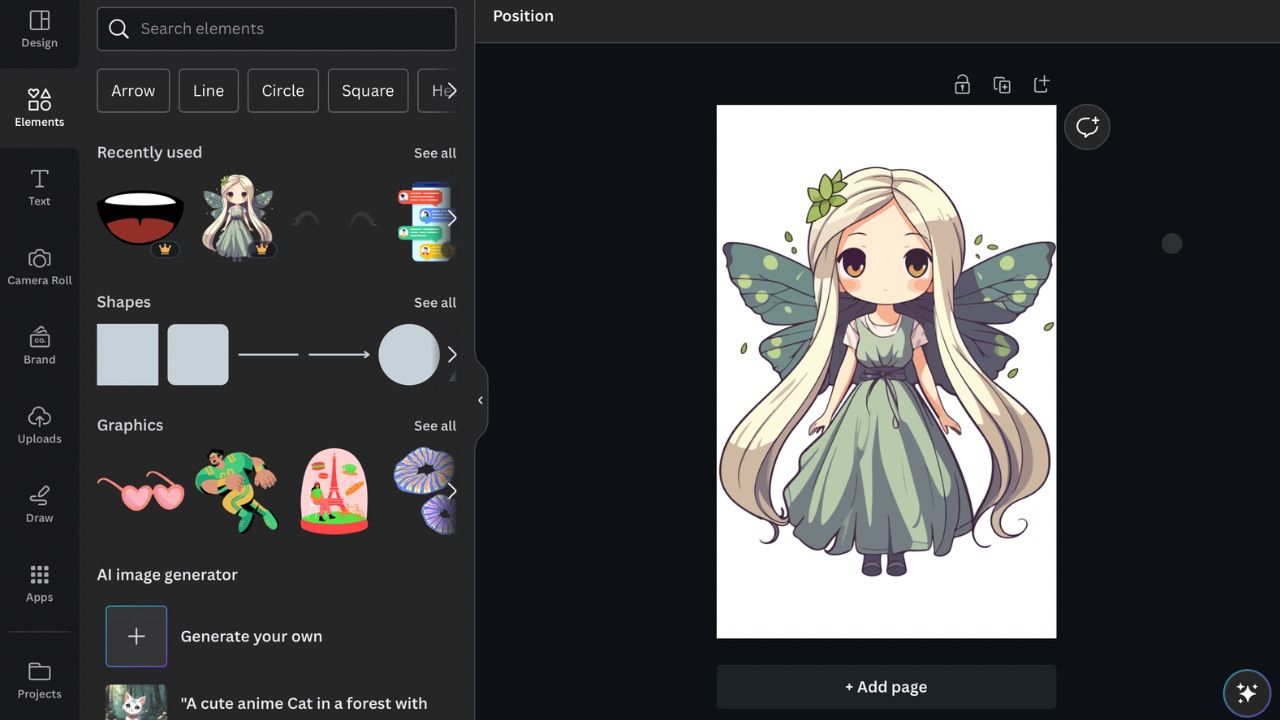
Task: Switch to the Position panel
Action: point(522,16)
